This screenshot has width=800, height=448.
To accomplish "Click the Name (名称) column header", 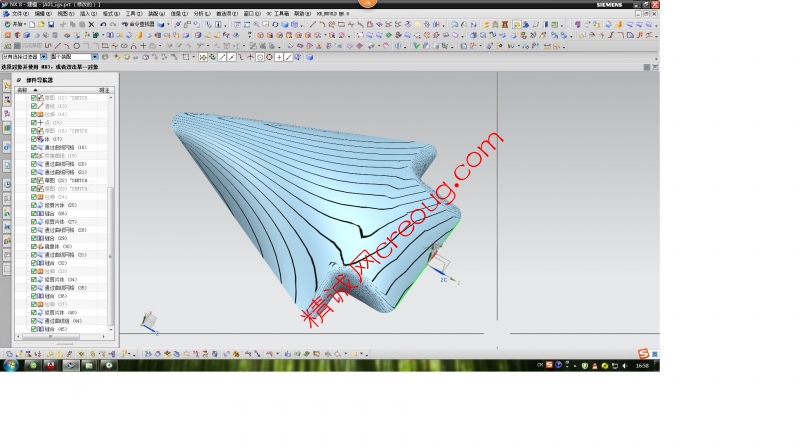I will [22, 90].
